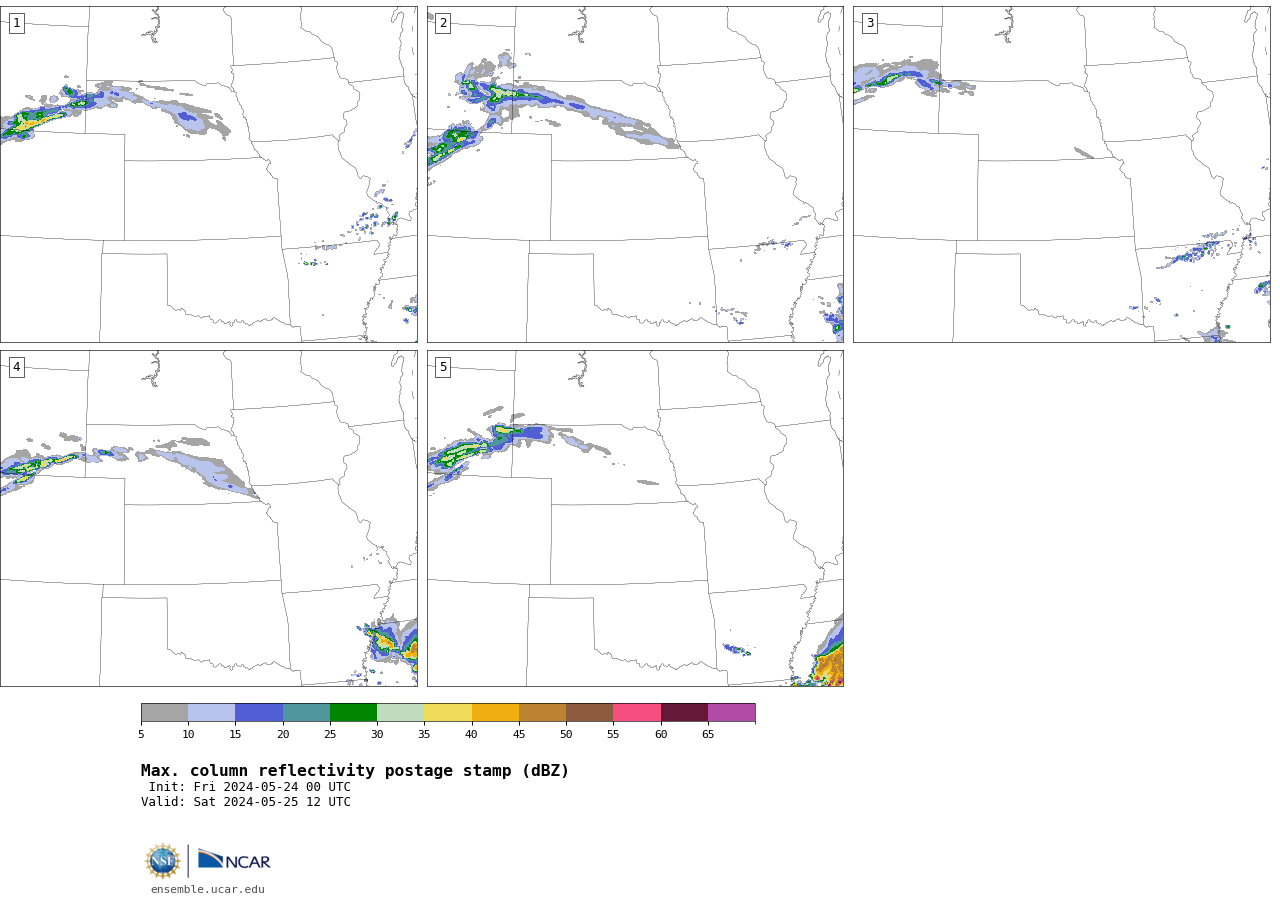Screen dimensions: 1280x901
Task: Click the Init: Fri 2024-05-24 00 UTC text
Action: point(250,787)
